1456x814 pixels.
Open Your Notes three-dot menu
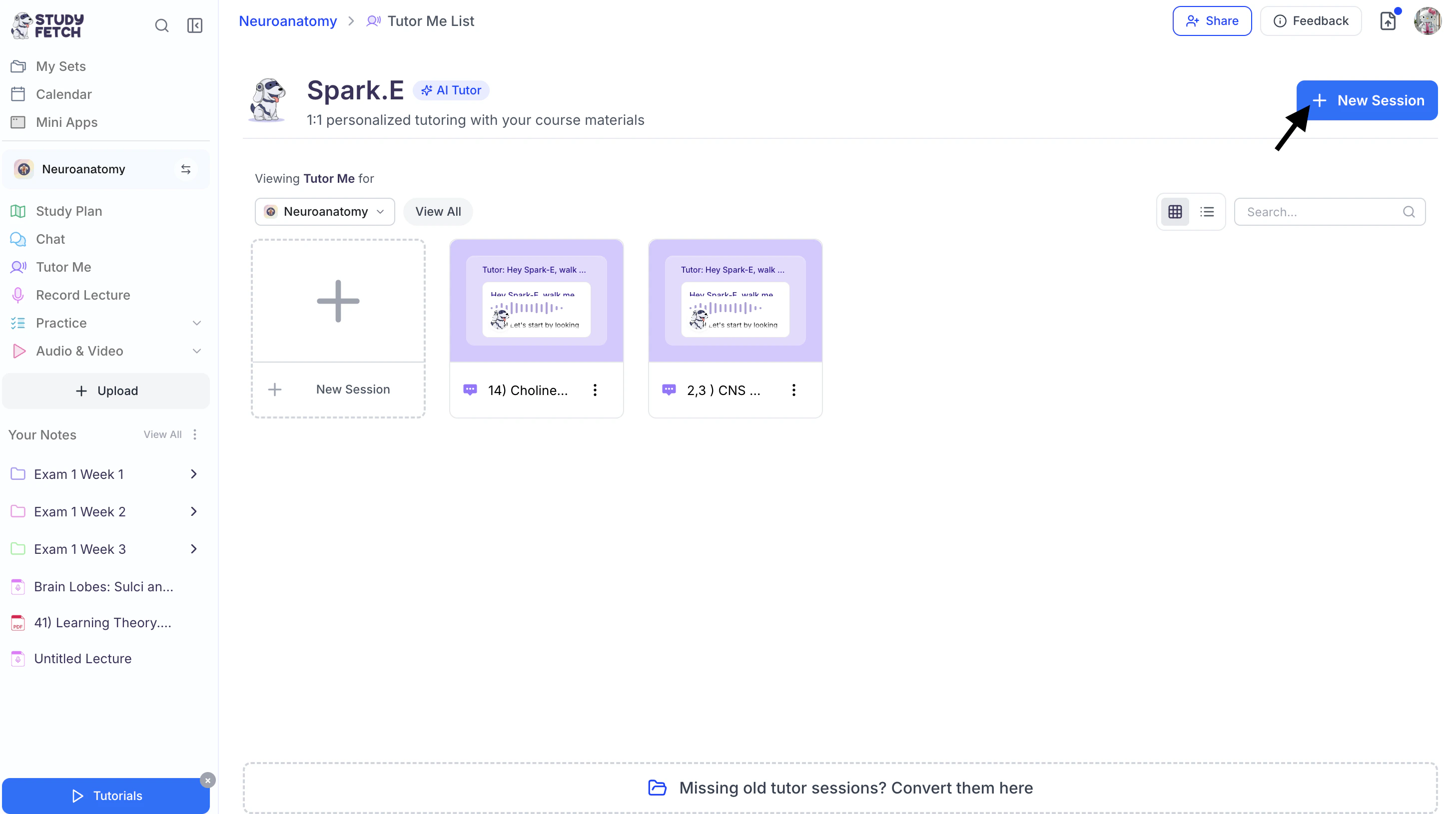195,434
